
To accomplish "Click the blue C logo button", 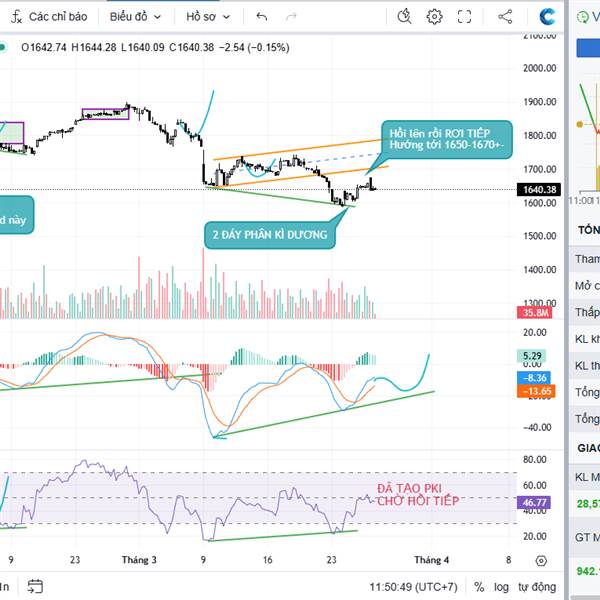I will 547,17.
